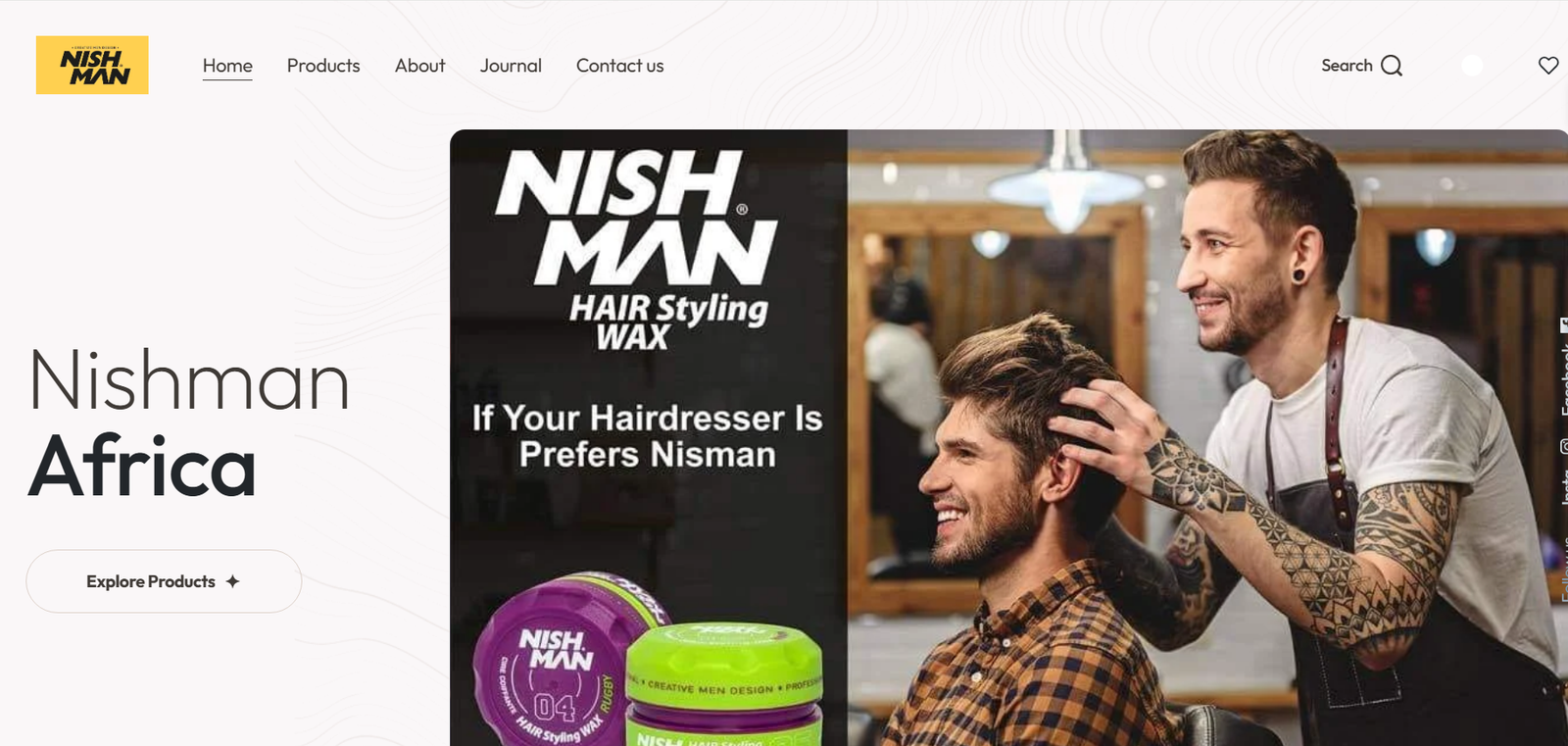Follow the vertical Insta link
The width and height of the screenshot is (1568, 746).
pyautogui.click(x=1564, y=484)
